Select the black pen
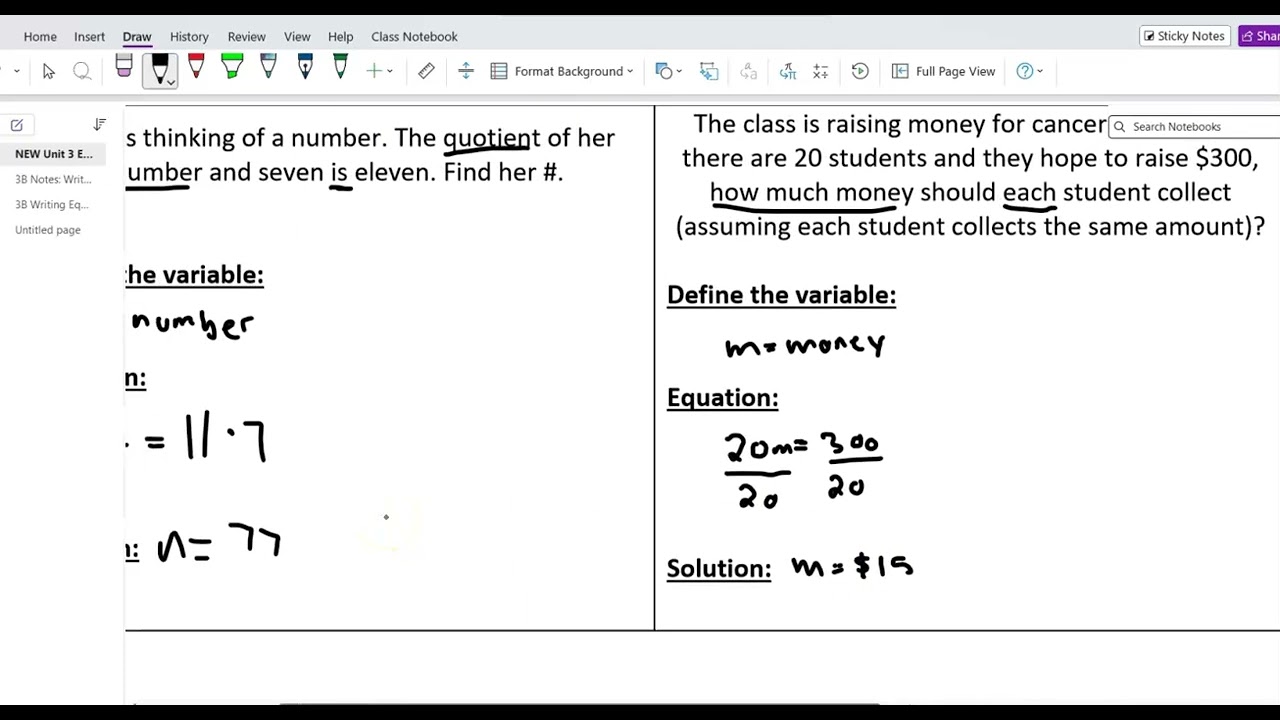Image resolution: width=1280 pixels, height=720 pixels. (x=158, y=69)
